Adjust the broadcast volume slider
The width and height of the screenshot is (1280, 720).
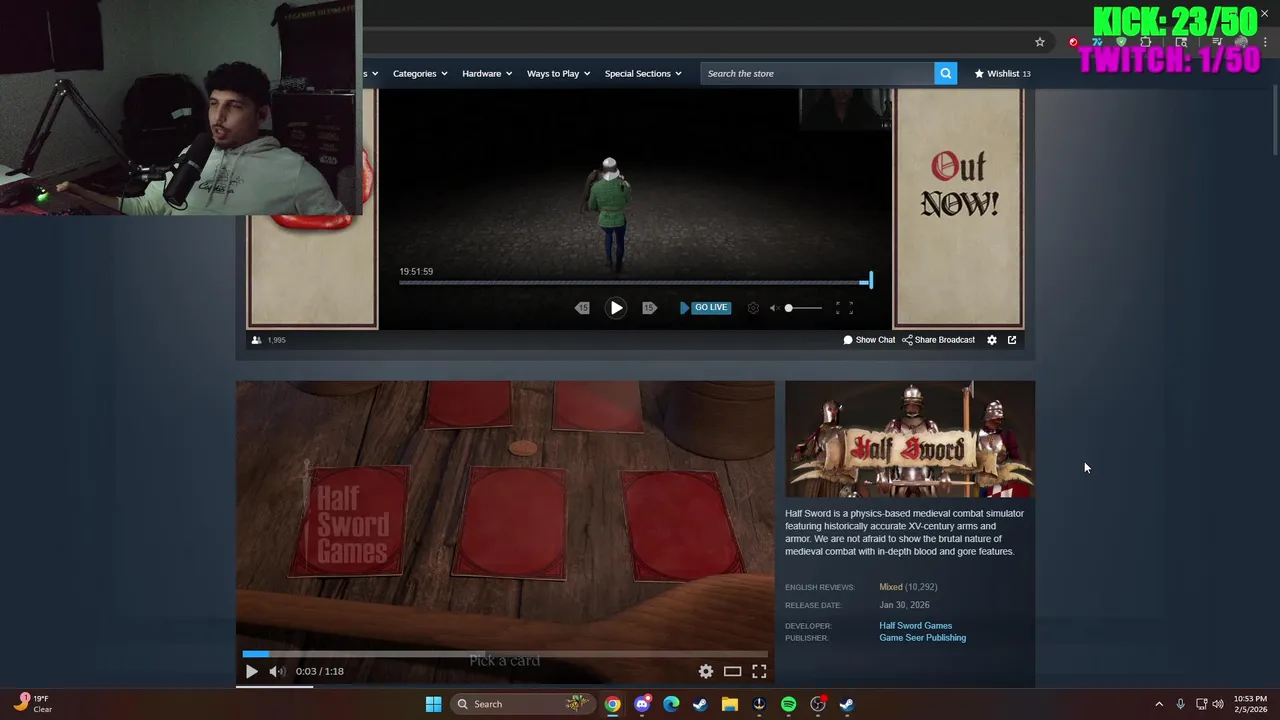click(803, 308)
